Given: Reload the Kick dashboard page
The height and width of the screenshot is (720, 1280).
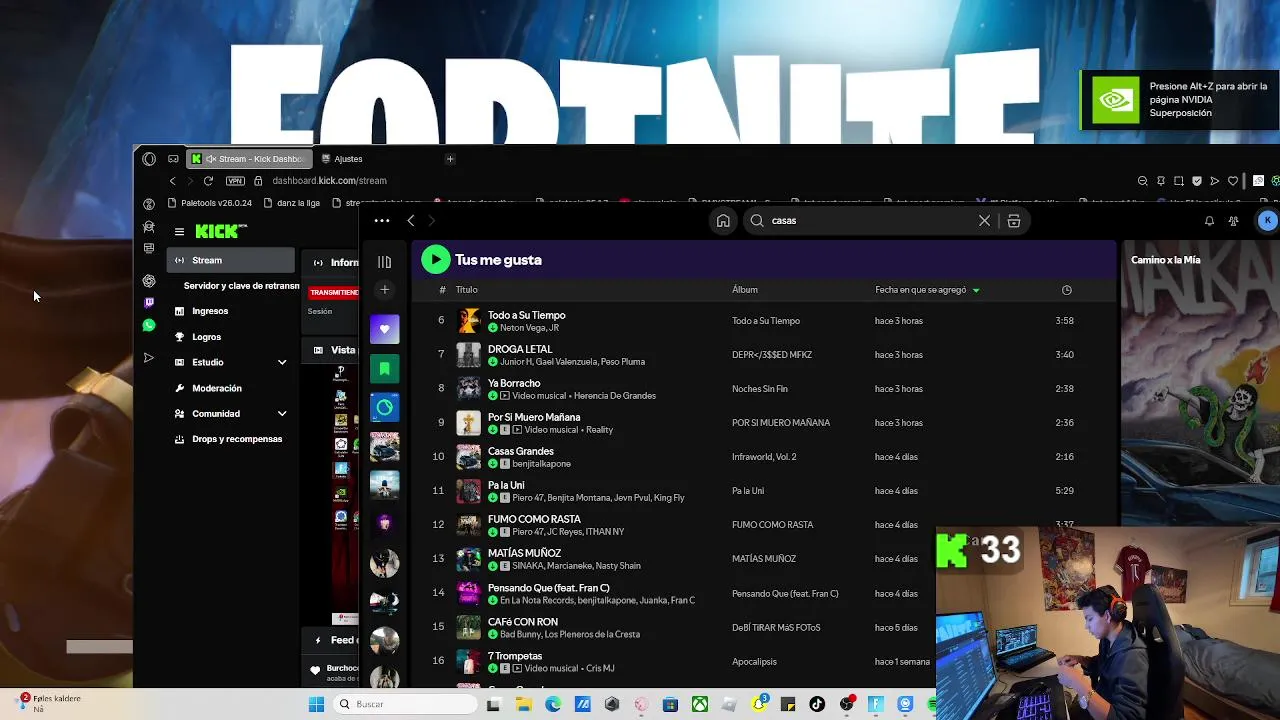Looking at the screenshot, I should pos(208,181).
